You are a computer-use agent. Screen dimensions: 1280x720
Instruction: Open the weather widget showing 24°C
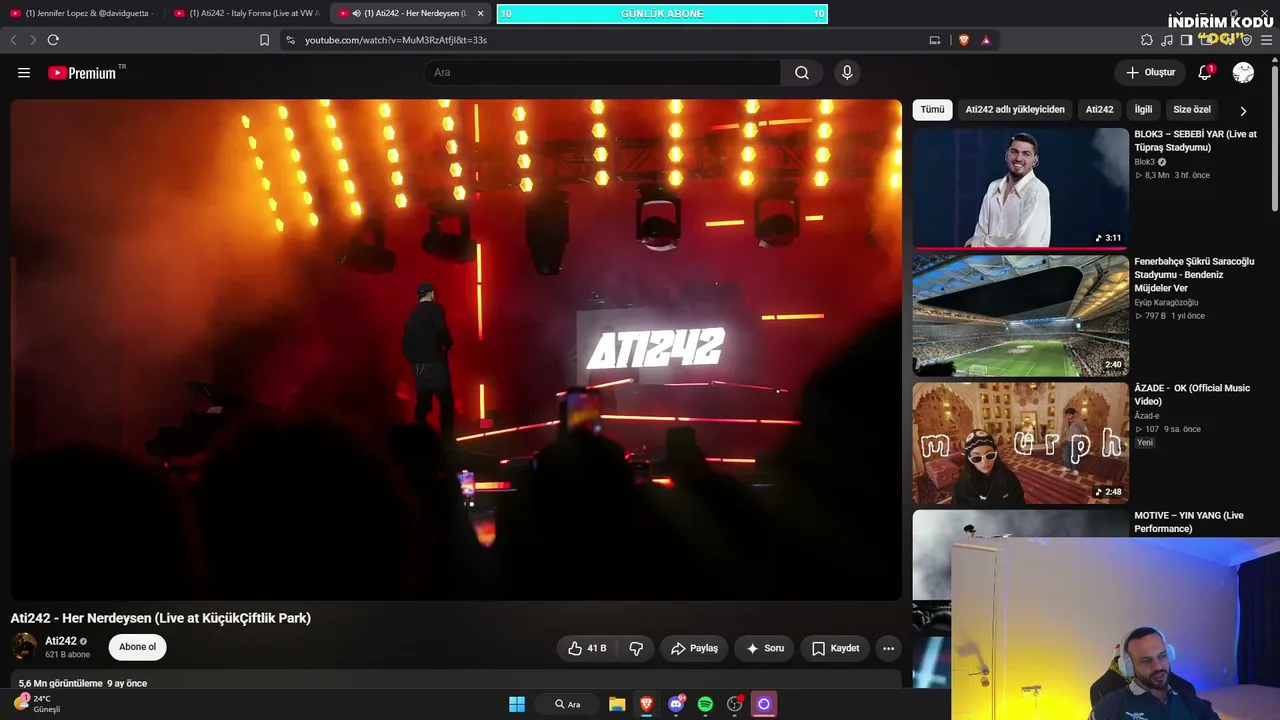coord(38,704)
